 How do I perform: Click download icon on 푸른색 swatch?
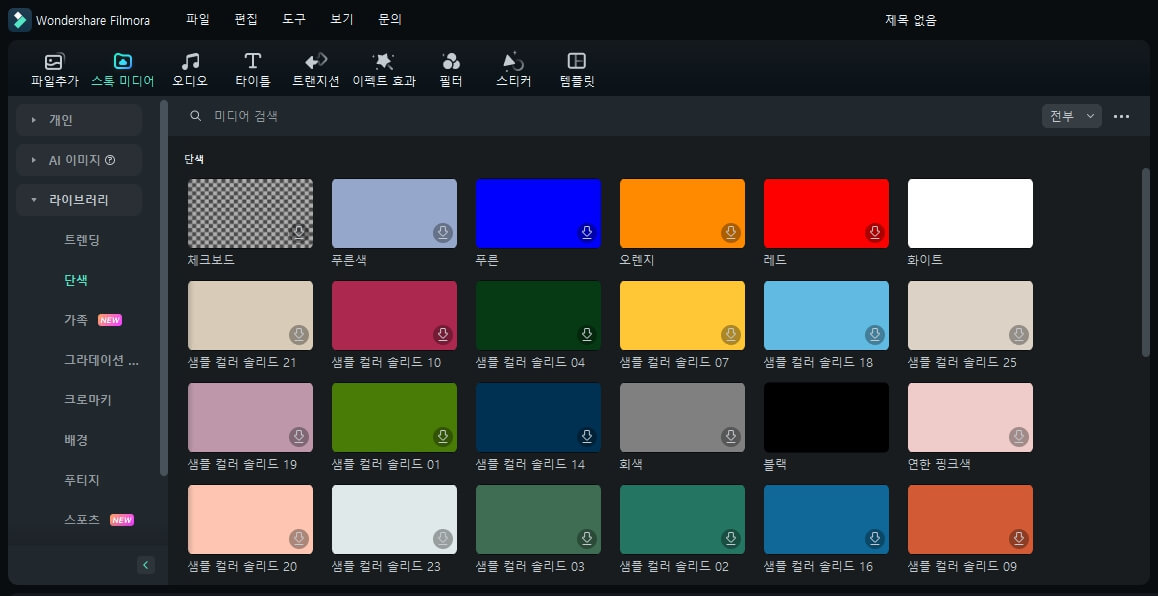(x=442, y=233)
